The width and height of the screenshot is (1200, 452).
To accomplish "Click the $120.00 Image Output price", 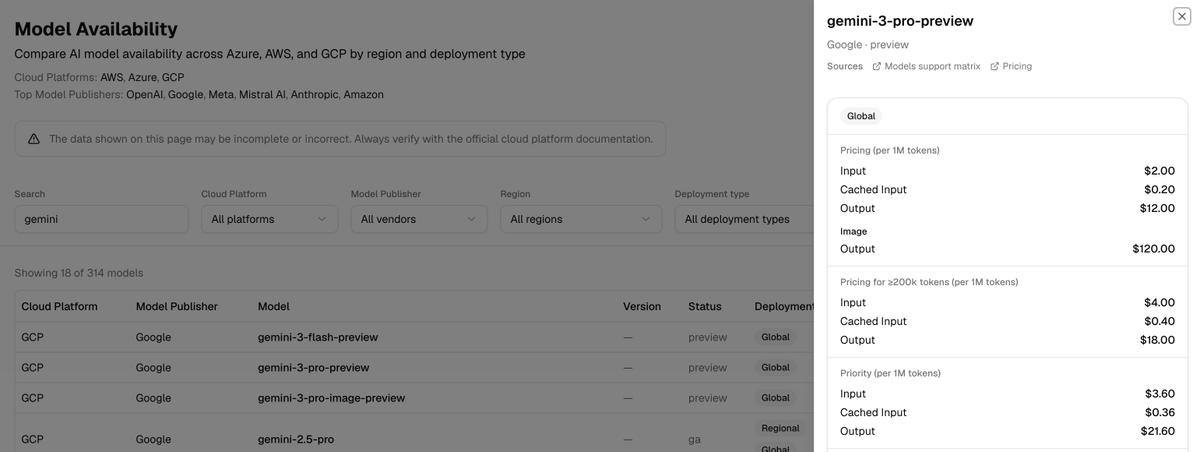I will point(1154,249).
